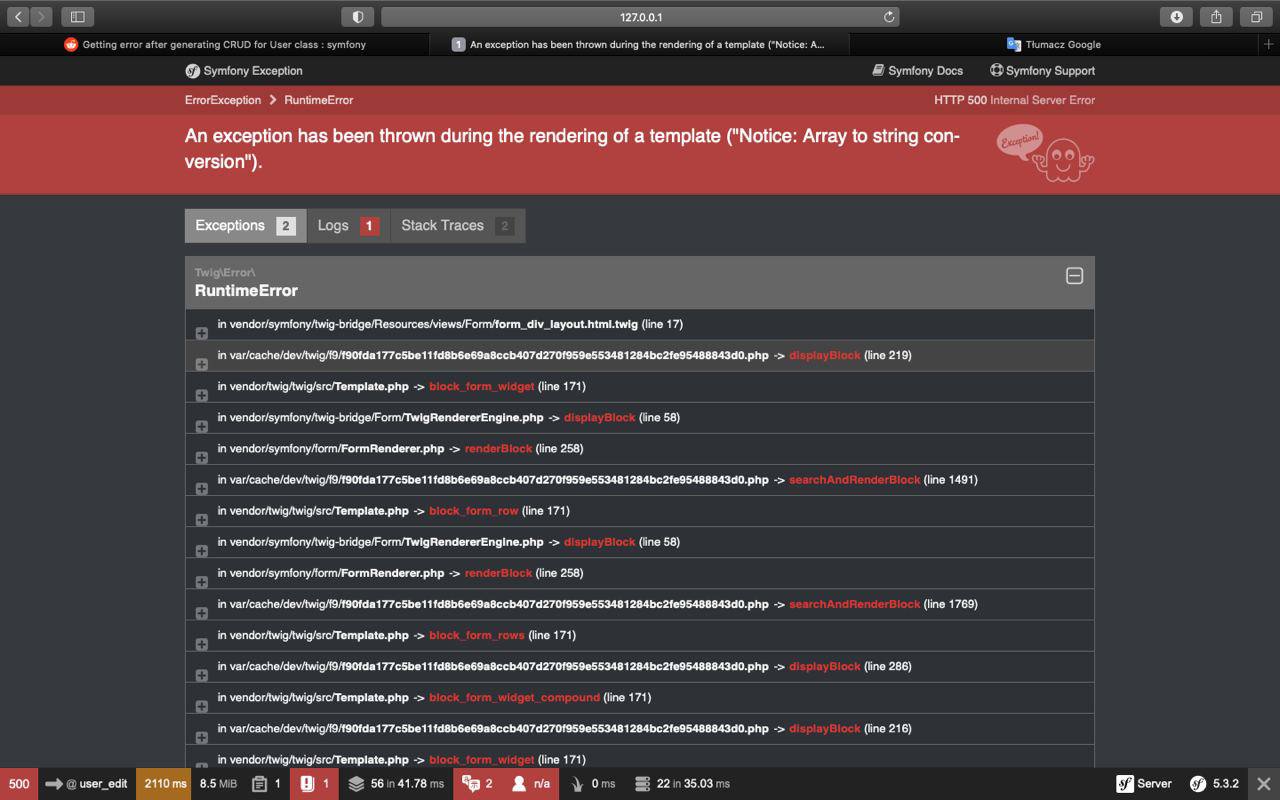Viewport: 1280px width, 800px height.
Task: Open the Server panel in toolbar
Action: pos(1144,784)
